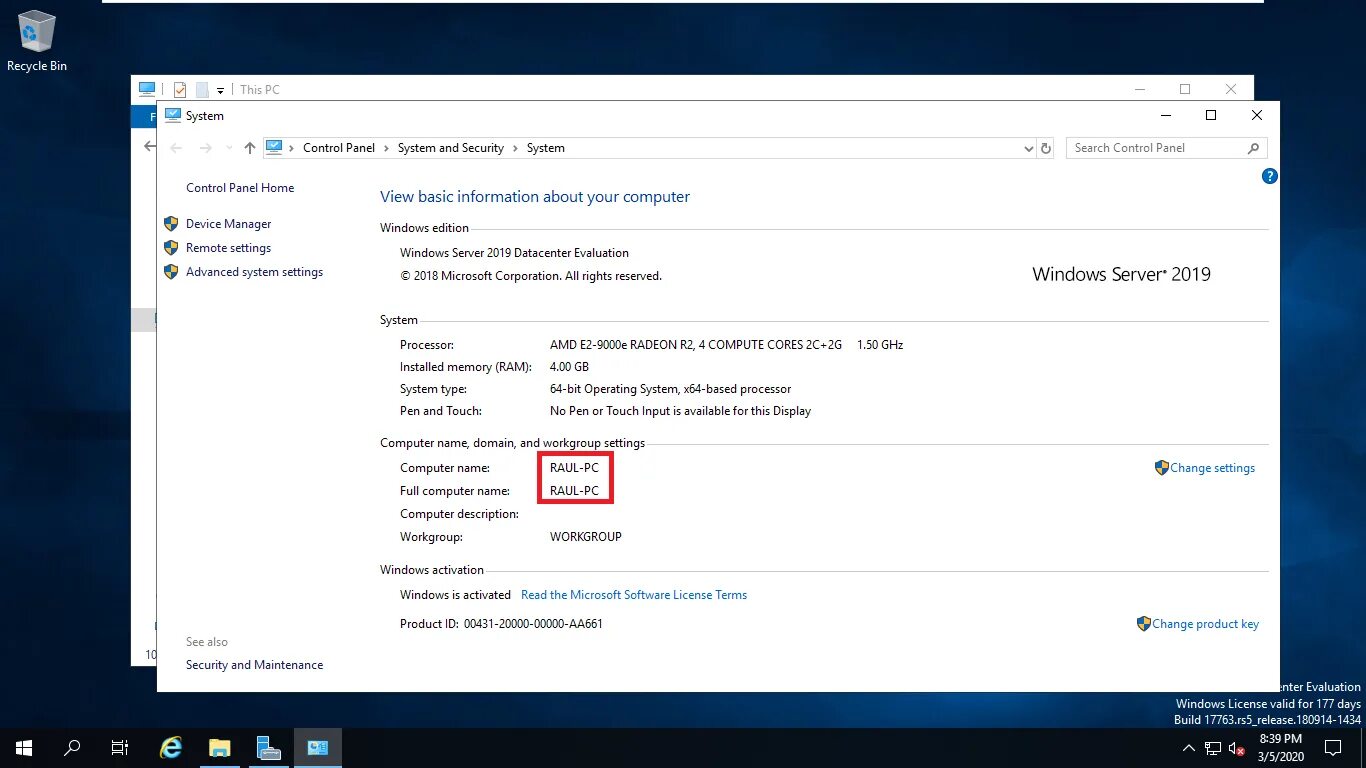Click the System and Security breadcrumb
This screenshot has width=1366, height=768.
451,148
